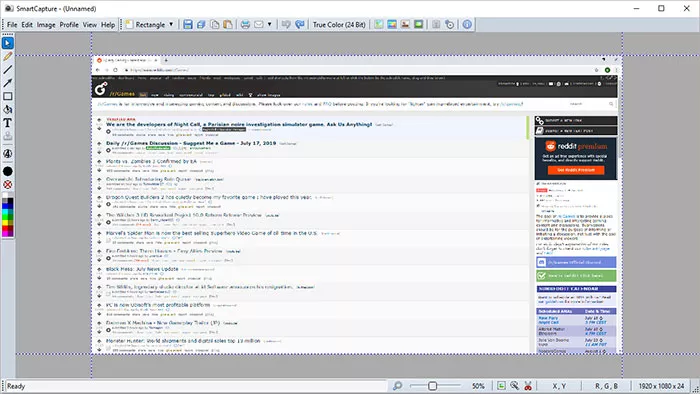
Task: Click the R, G, B color readout
Action: (x=606, y=386)
